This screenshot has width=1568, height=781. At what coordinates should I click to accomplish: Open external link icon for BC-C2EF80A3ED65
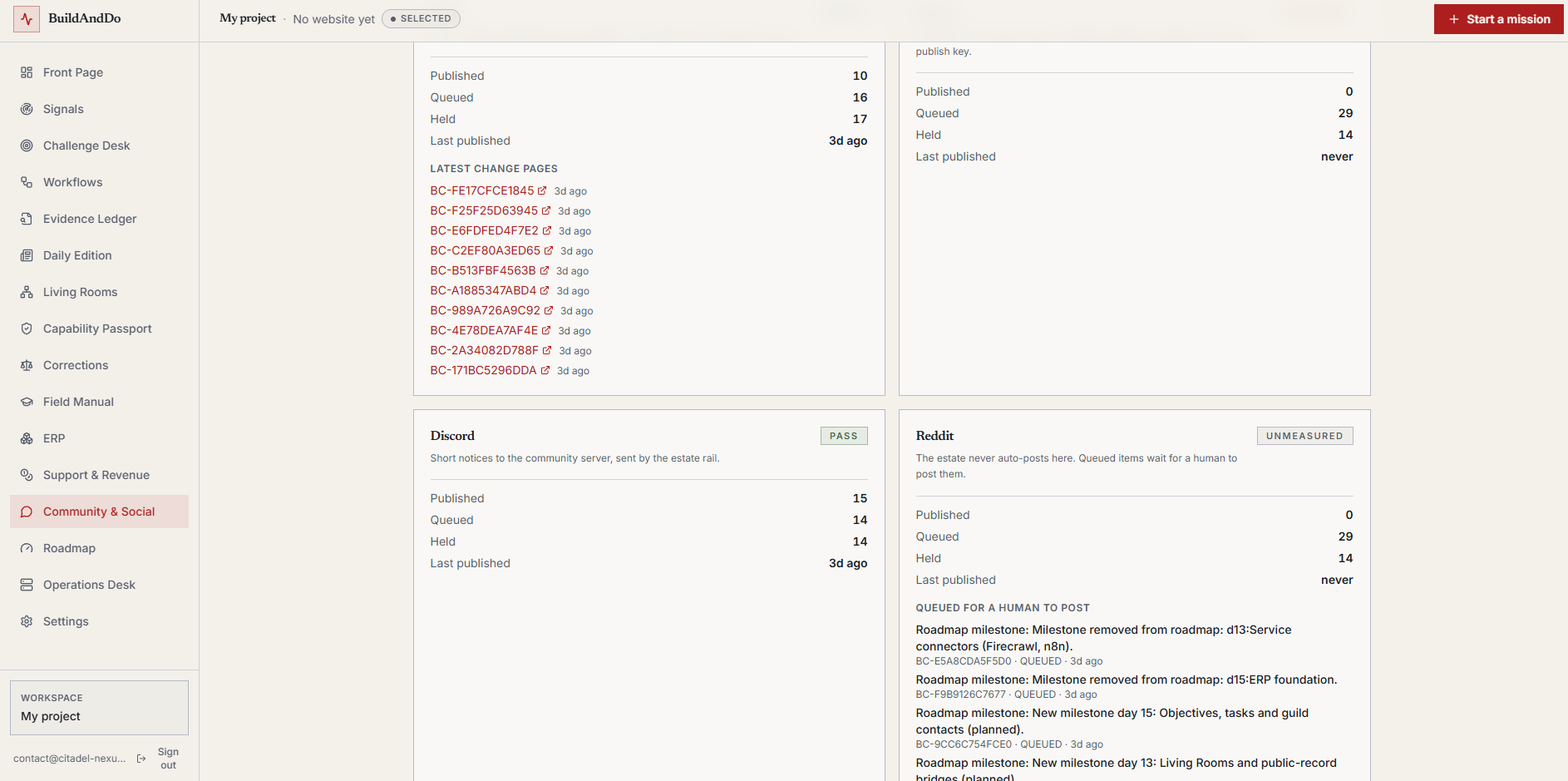click(x=549, y=250)
